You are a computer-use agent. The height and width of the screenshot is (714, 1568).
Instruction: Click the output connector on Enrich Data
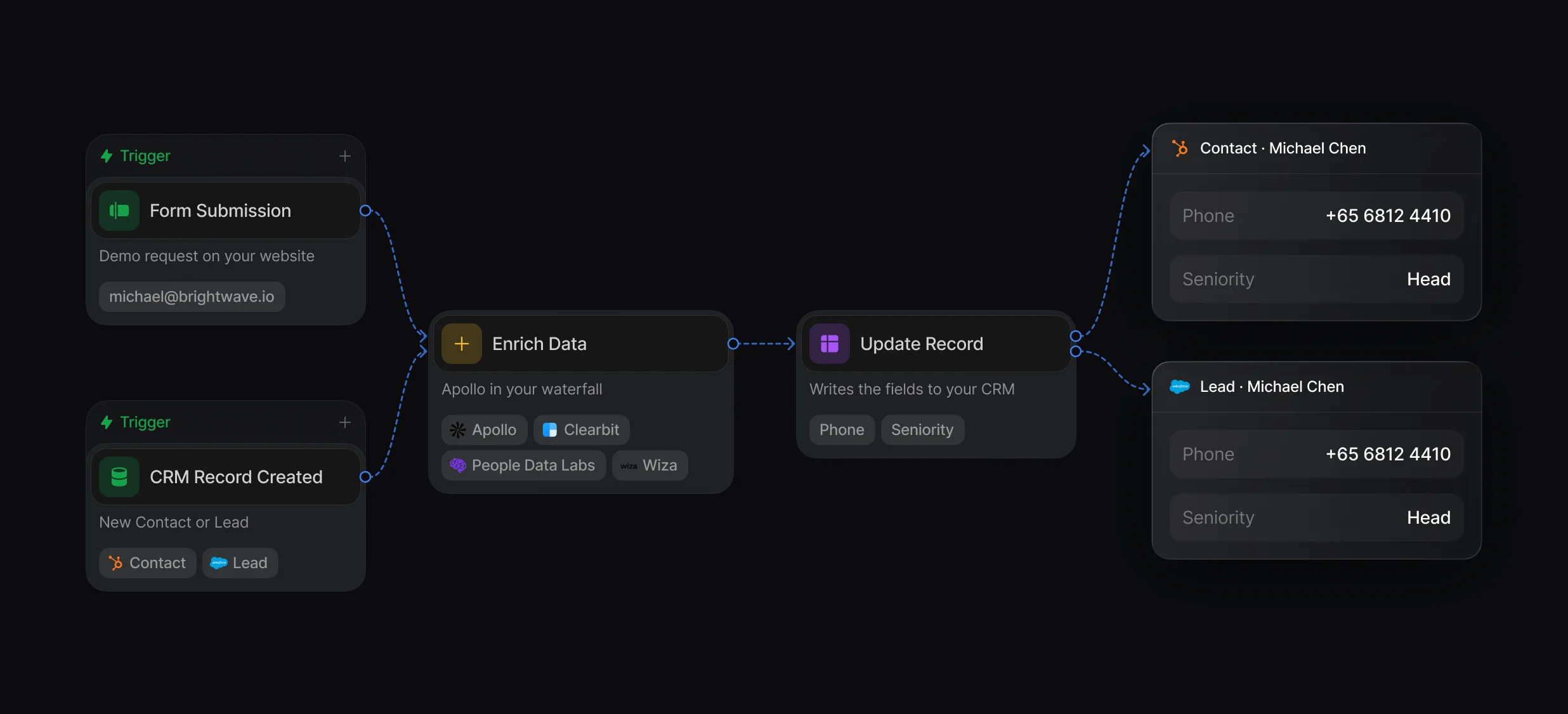pyautogui.click(x=733, y=344)
